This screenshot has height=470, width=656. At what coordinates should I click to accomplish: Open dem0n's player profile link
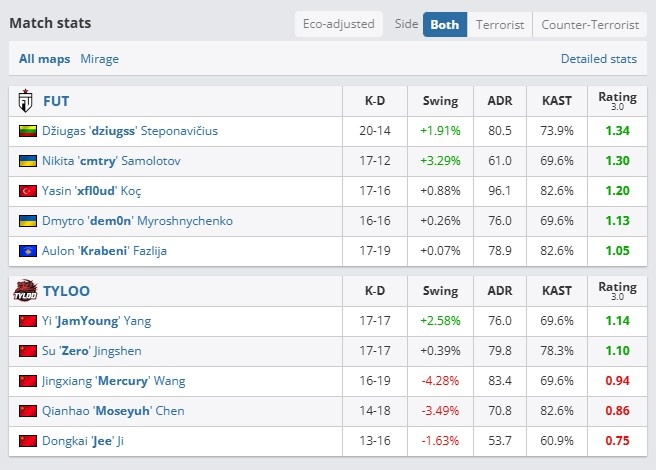[137, 221]
